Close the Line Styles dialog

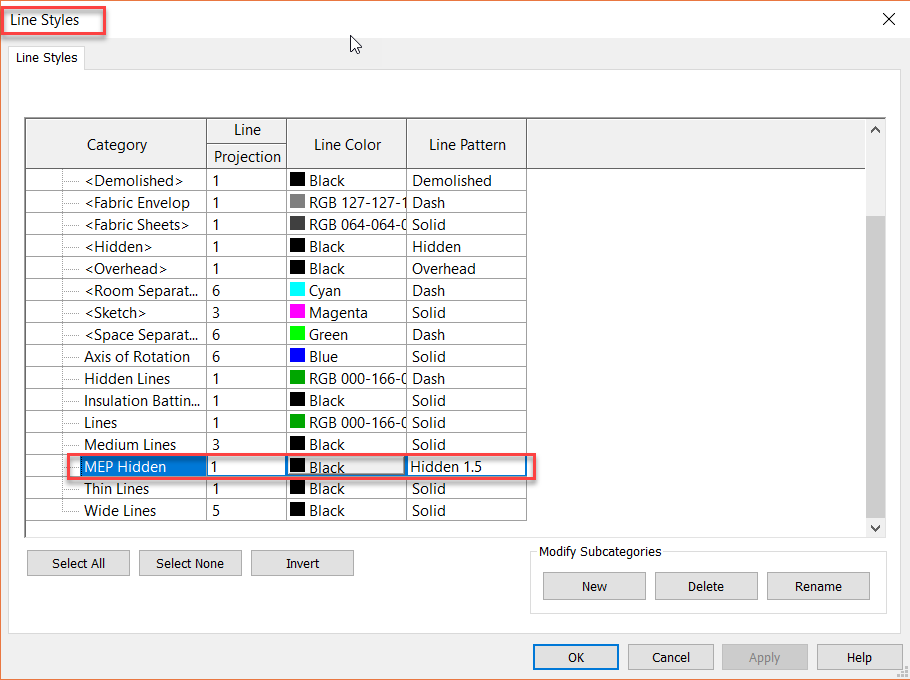coord(889,19)
